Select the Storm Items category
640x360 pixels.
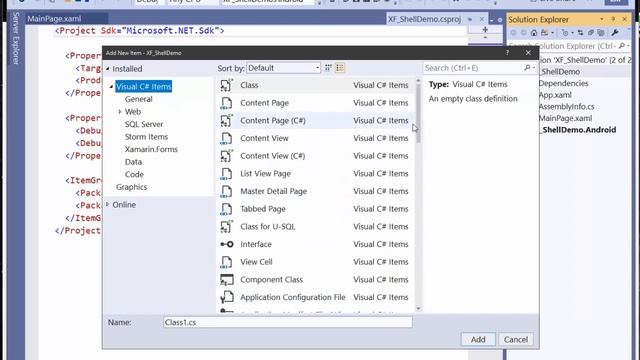pos(146,137)
